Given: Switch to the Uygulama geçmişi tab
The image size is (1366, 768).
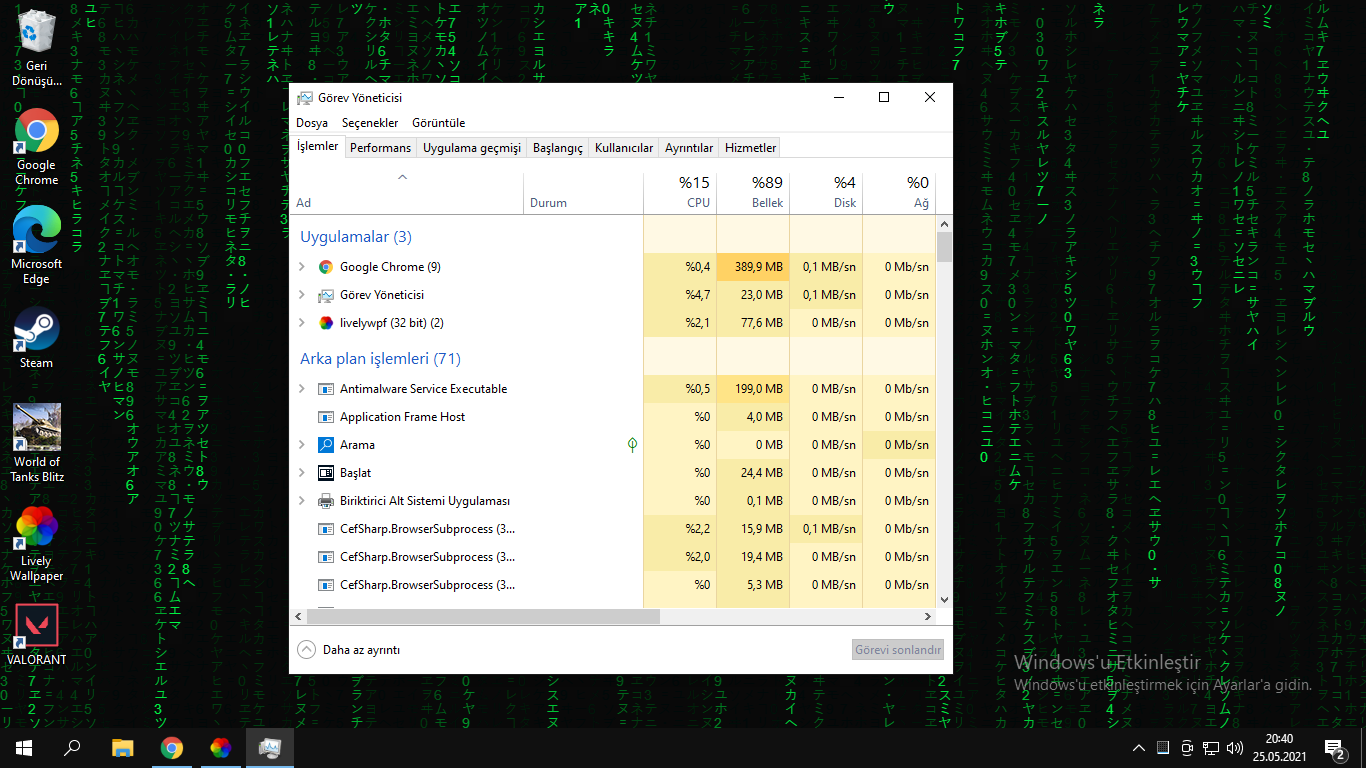Looking at the screenshot, I should coord(472,148).
